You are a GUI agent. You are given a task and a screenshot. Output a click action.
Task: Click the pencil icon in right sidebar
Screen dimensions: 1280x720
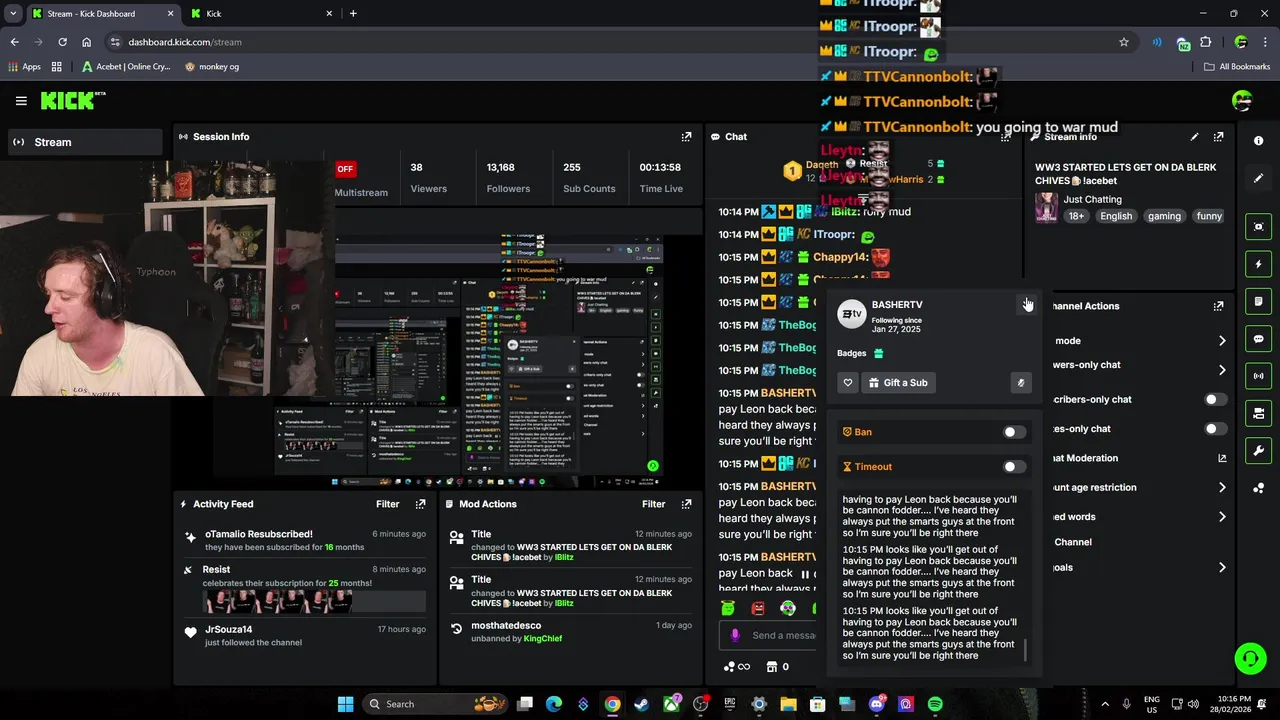pyautogui.click(x=1258, y=178)
